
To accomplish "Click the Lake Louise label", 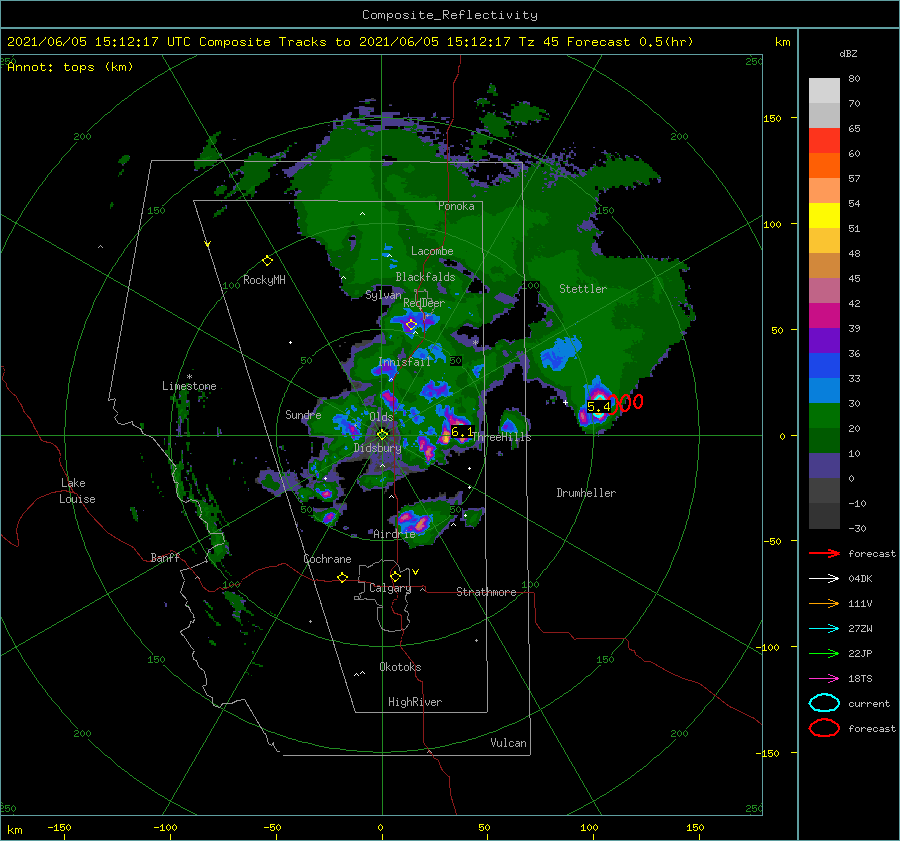I will tap(77, 491).
